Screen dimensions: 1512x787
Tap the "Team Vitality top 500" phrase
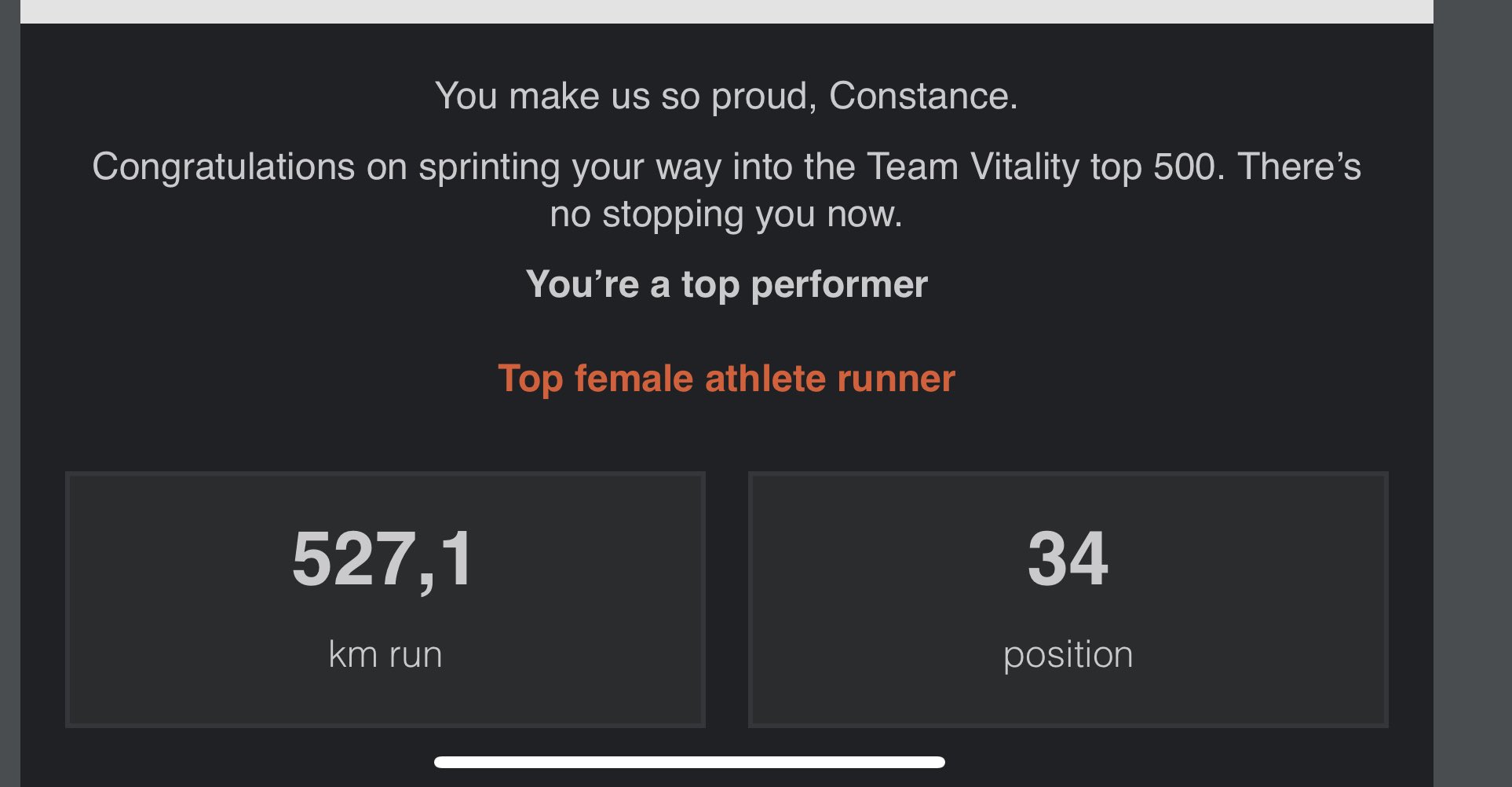(x=1045, y=167)
